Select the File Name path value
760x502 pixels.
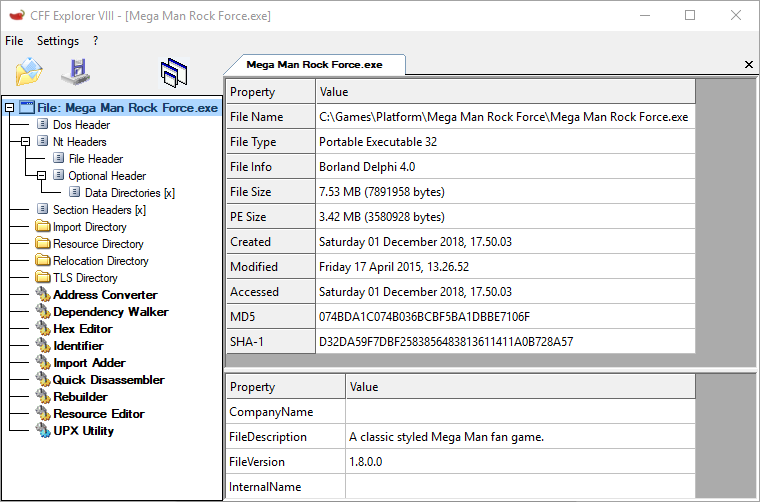click(x=506, y=117)
